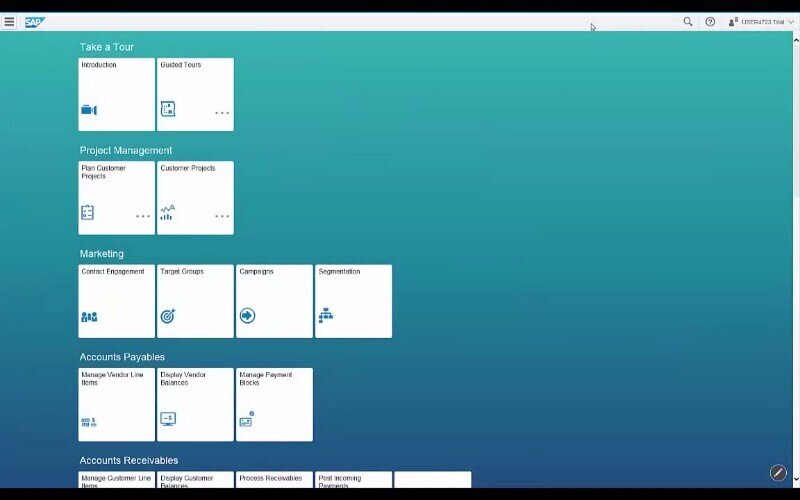This screenshot has height=500, width=800.
Task: Open the Process Receivables tile
Action: tap(274, 480)
